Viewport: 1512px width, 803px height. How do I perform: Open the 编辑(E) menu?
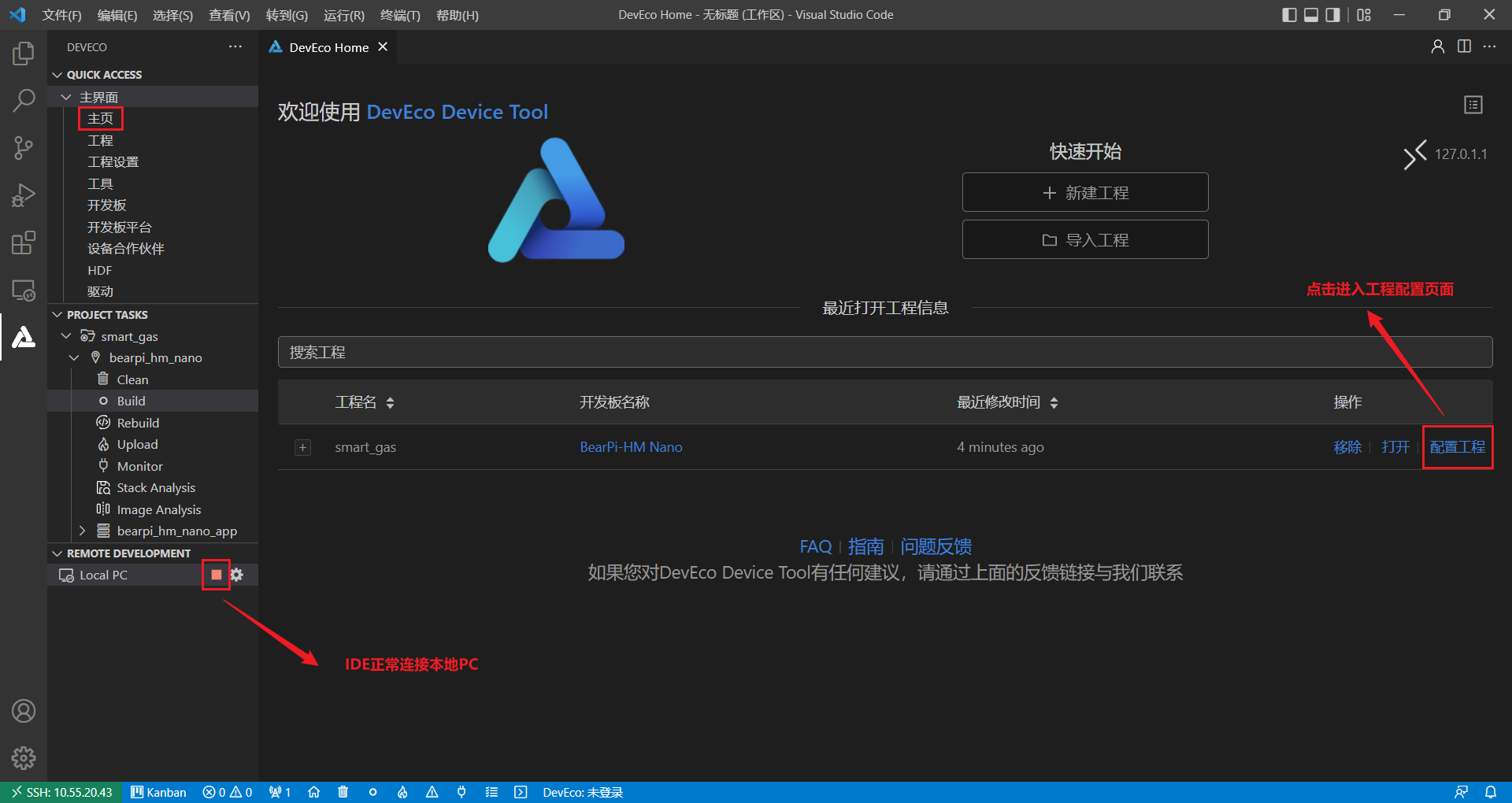tap(117, 15)
